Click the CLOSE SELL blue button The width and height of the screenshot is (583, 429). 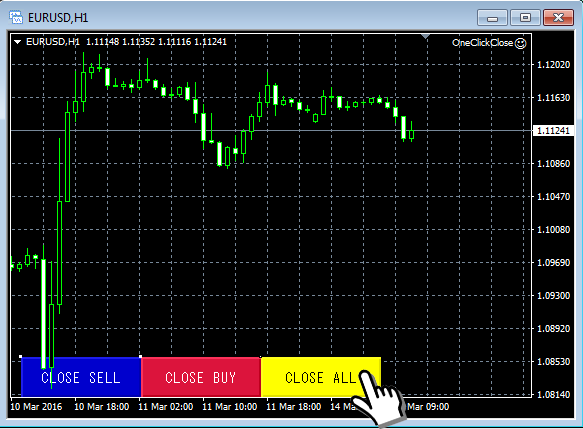(81, 377)
